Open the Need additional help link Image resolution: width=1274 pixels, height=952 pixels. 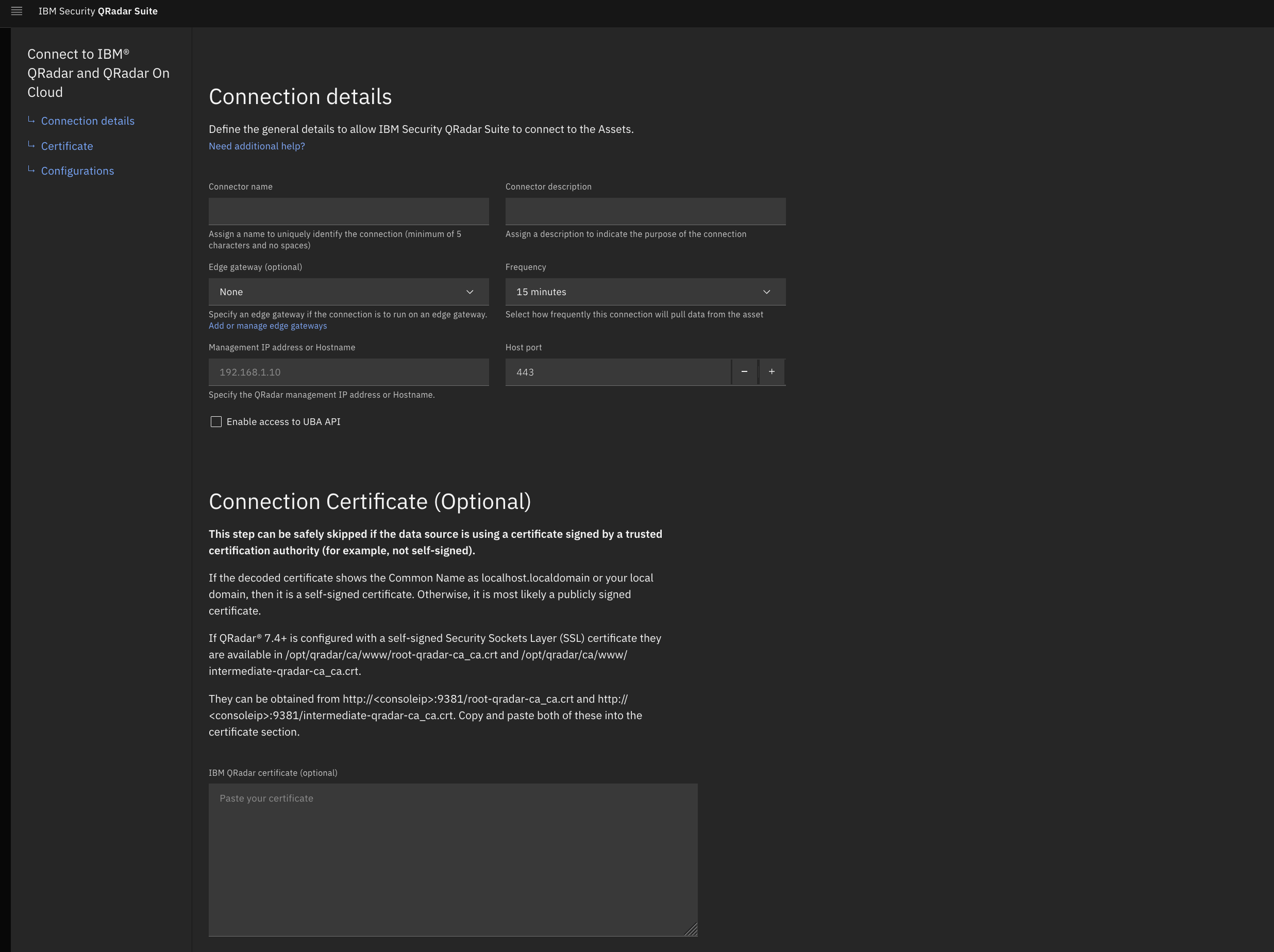(256, 146)
